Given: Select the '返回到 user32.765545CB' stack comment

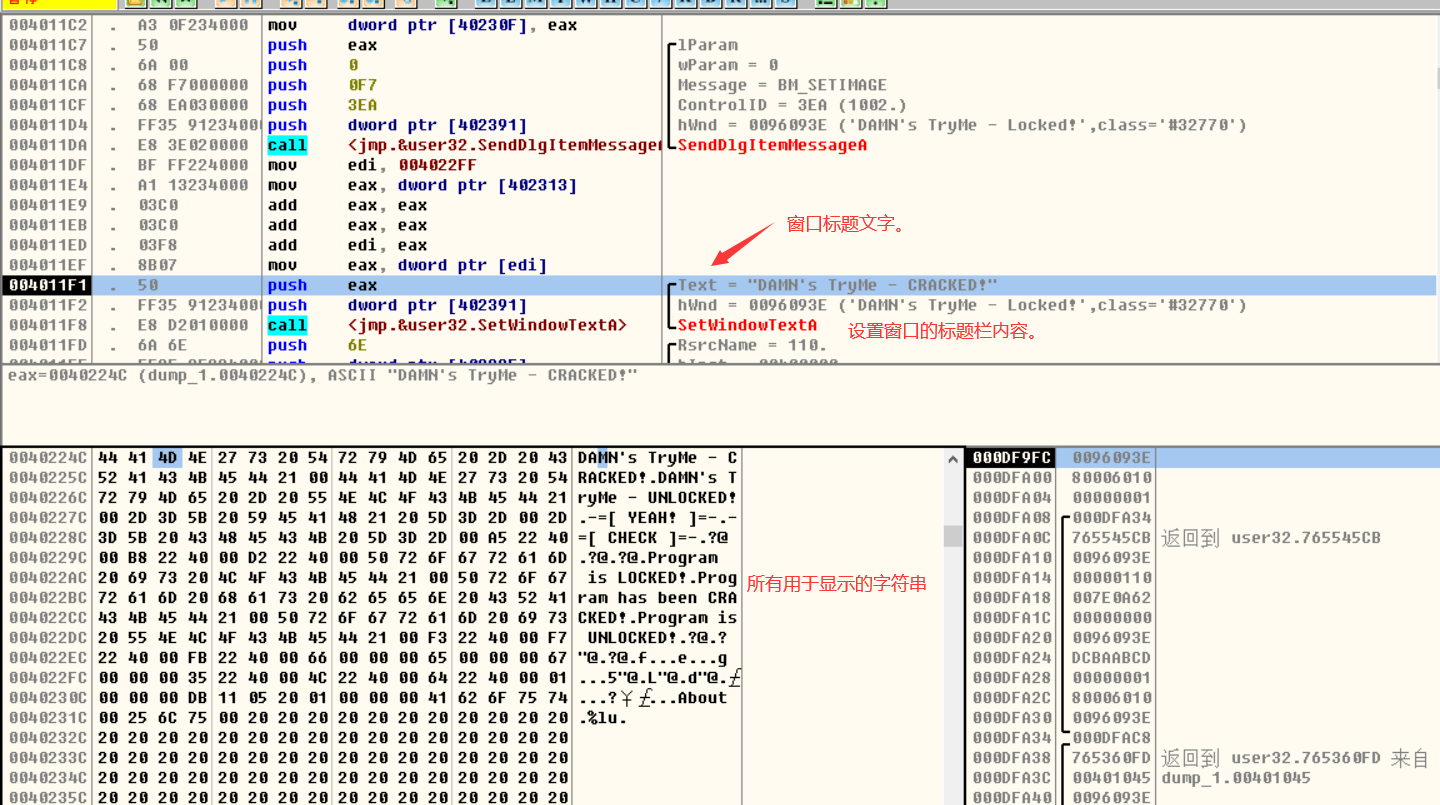Looking at the screenshot, I should 1271,538.
